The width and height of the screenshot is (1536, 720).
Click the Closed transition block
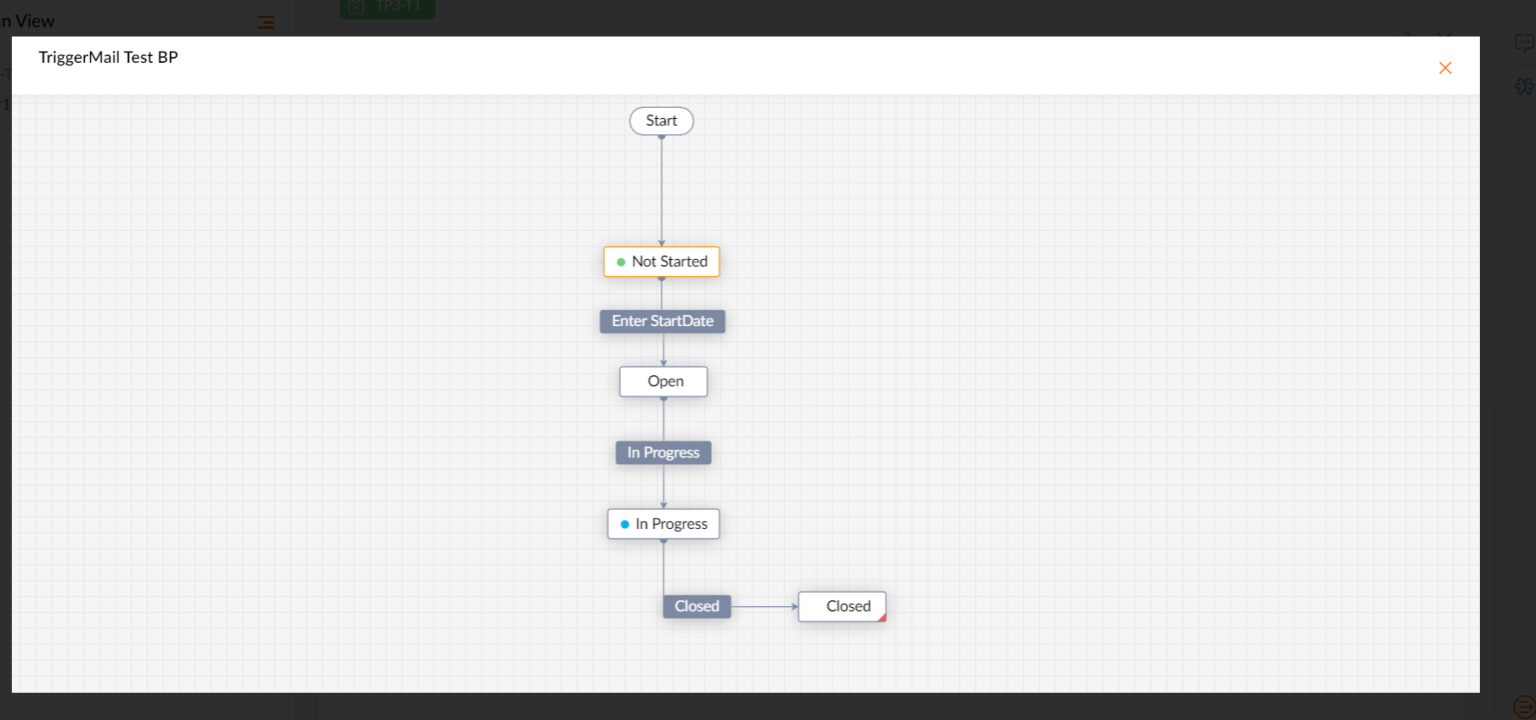click(696, 606)
